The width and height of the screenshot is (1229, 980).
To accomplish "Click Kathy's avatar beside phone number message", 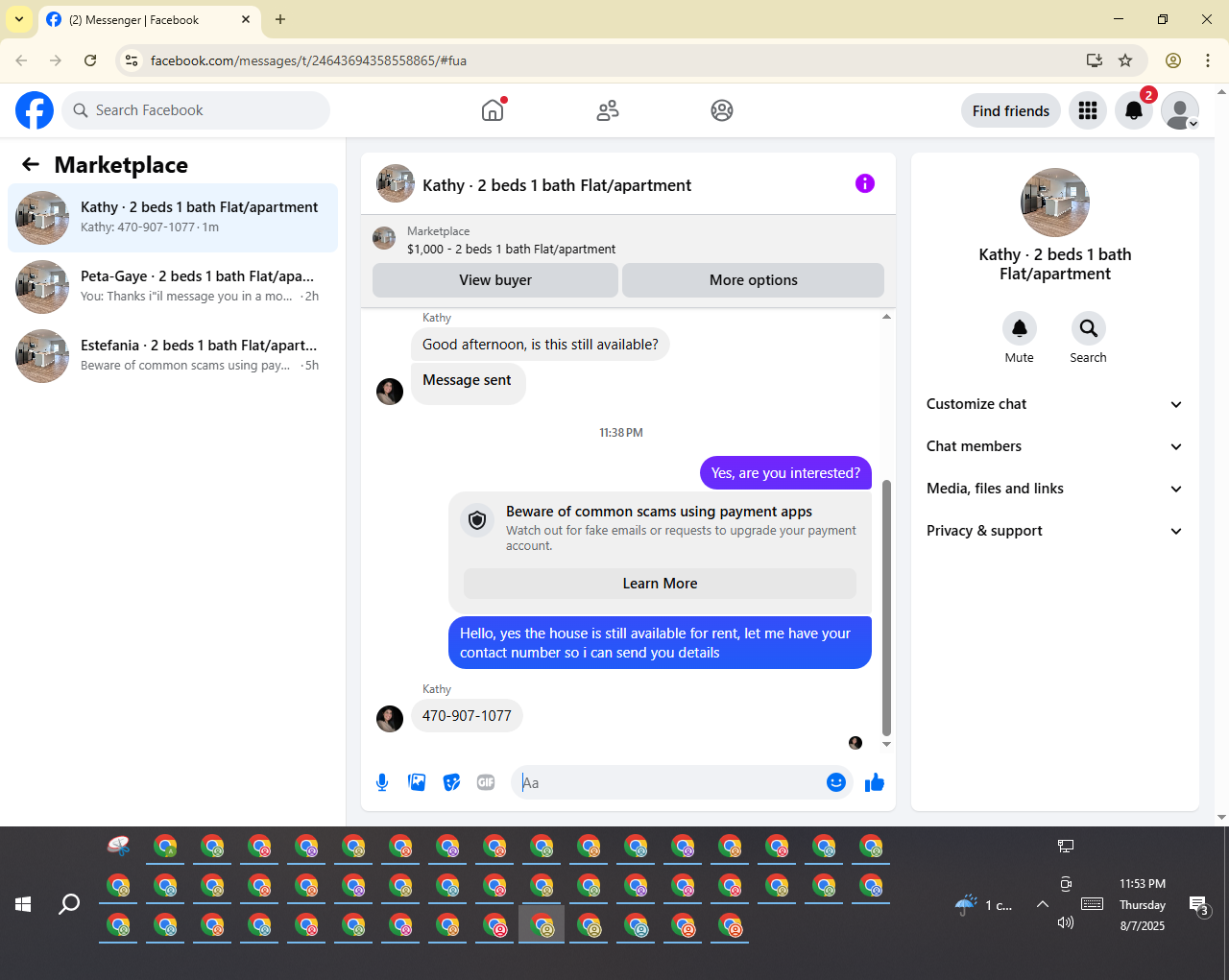I will pos(390,719).
